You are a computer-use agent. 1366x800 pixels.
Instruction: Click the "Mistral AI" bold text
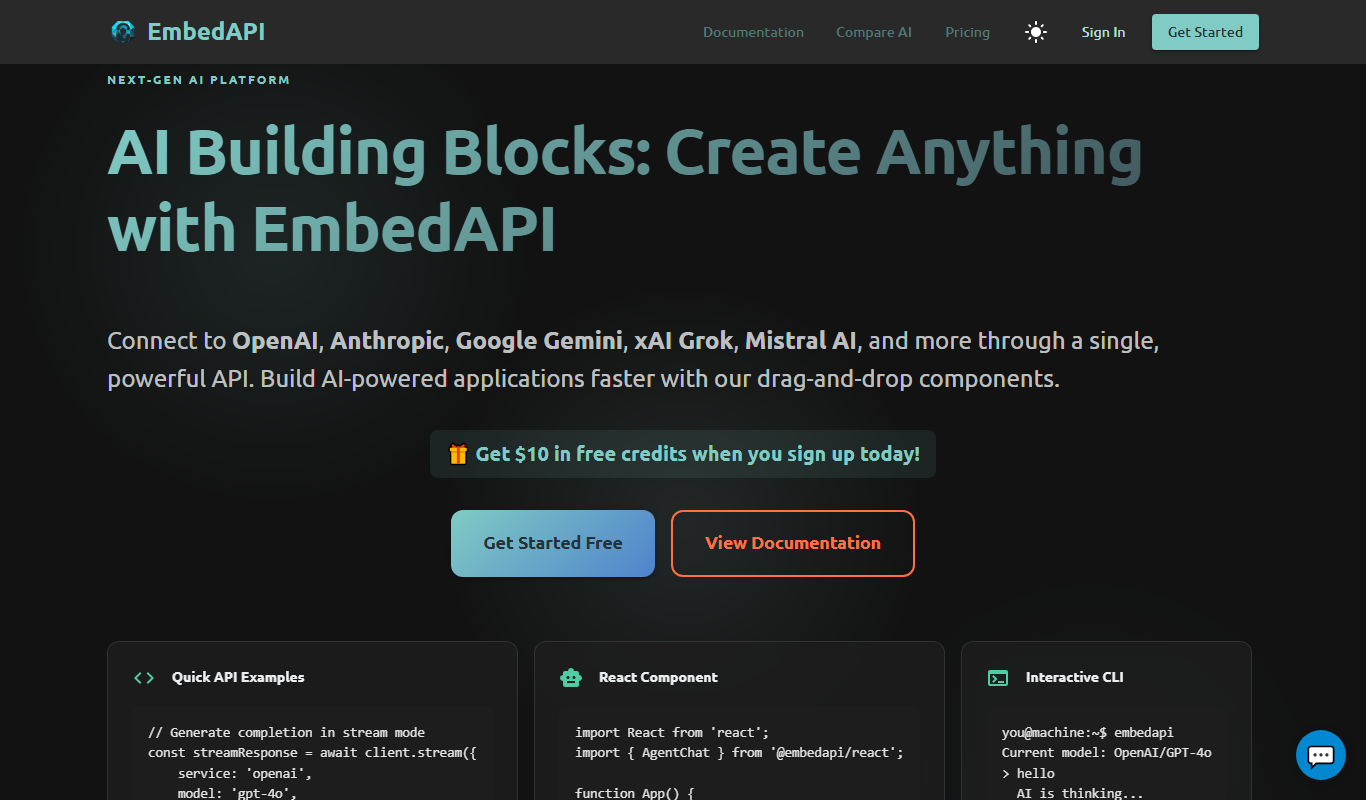(x=801, y=341)
